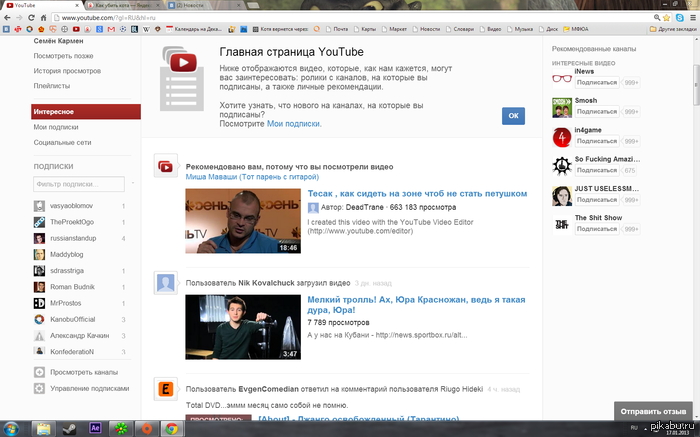
Task: Click the EvgenComedian orange avatar icon
Action: coord(166,388)
